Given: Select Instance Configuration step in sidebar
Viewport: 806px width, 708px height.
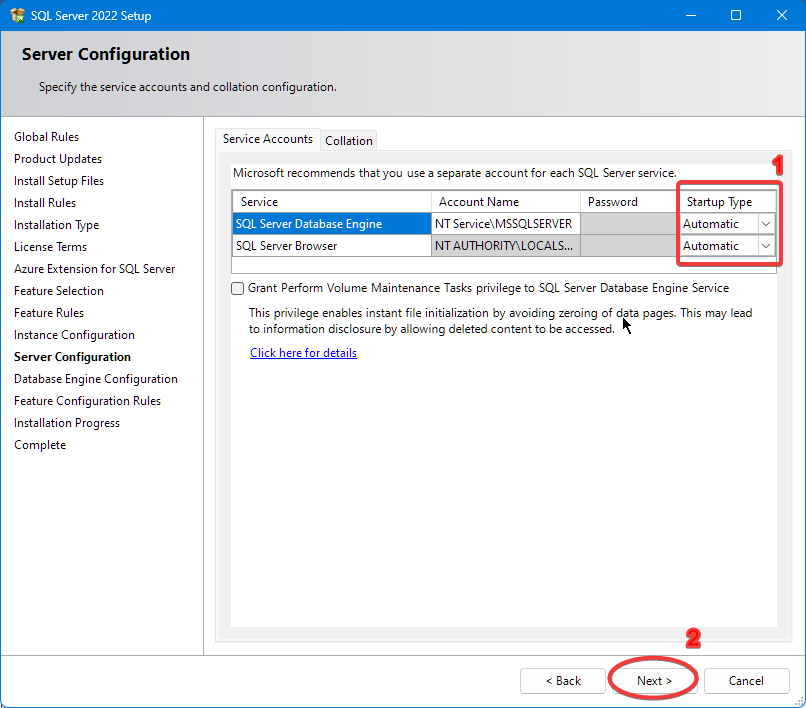Looking at the screenshot, I should 74,335.
